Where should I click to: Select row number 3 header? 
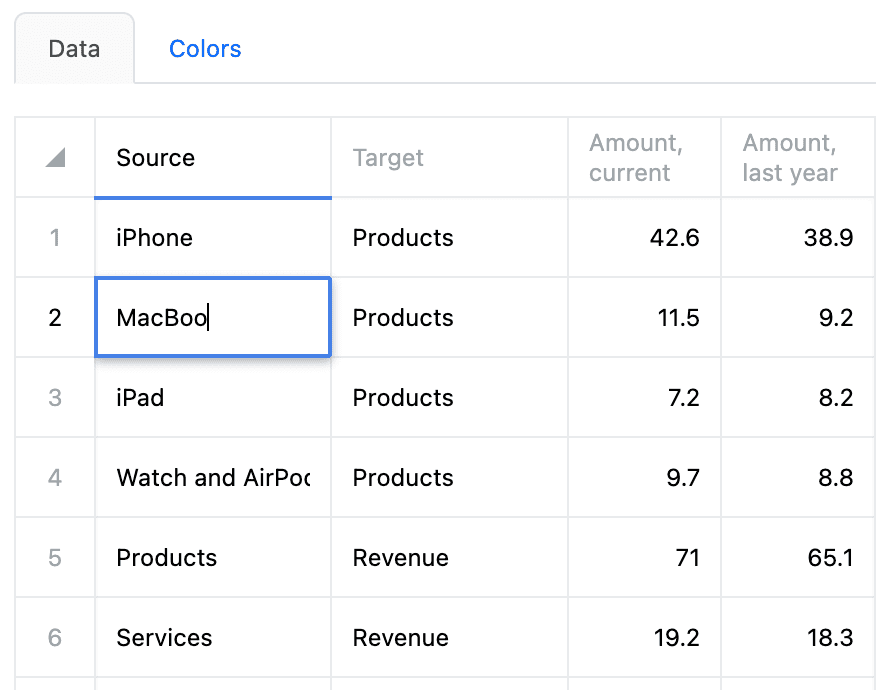tap(55, 398)
